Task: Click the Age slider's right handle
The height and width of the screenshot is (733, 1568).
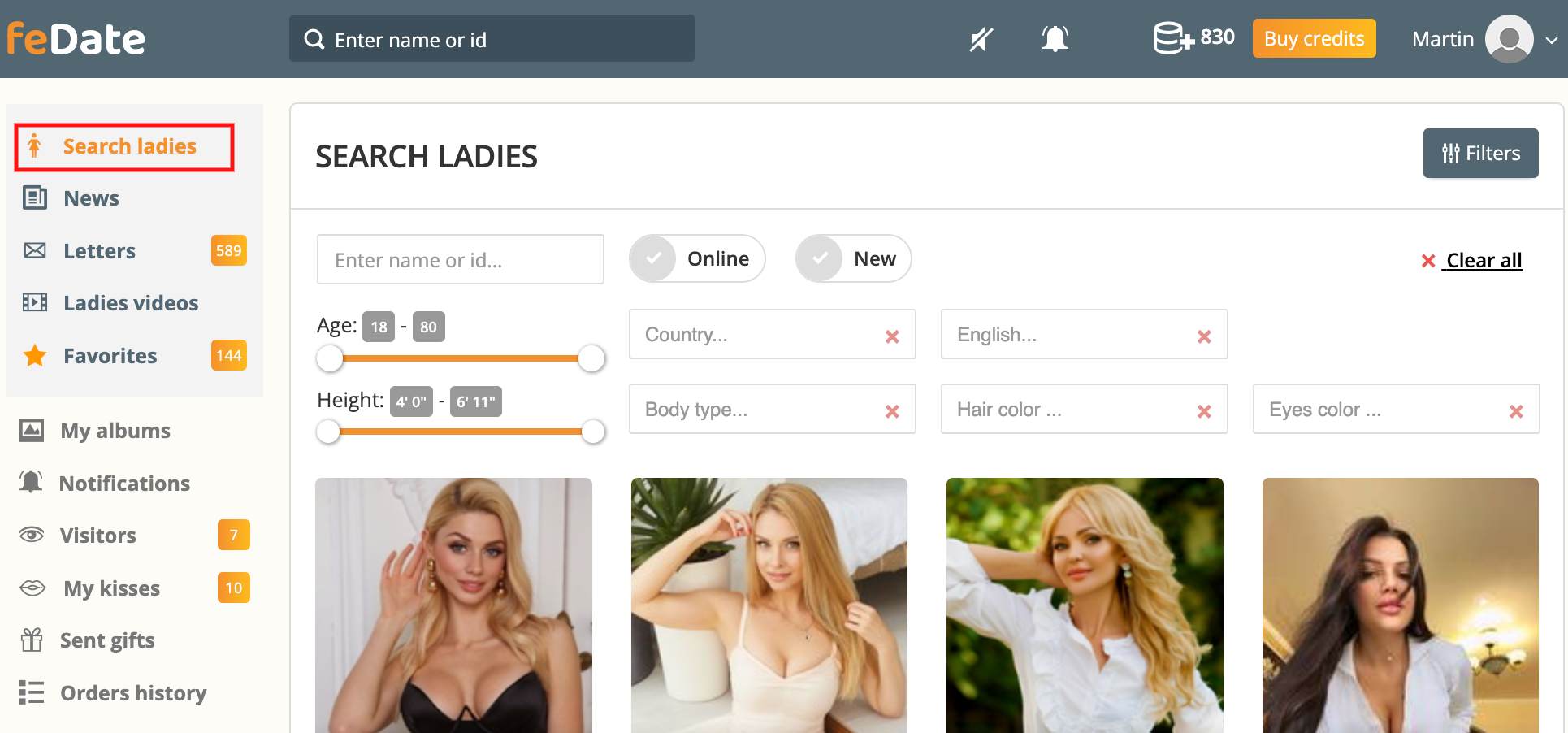Action: point(591,358)
